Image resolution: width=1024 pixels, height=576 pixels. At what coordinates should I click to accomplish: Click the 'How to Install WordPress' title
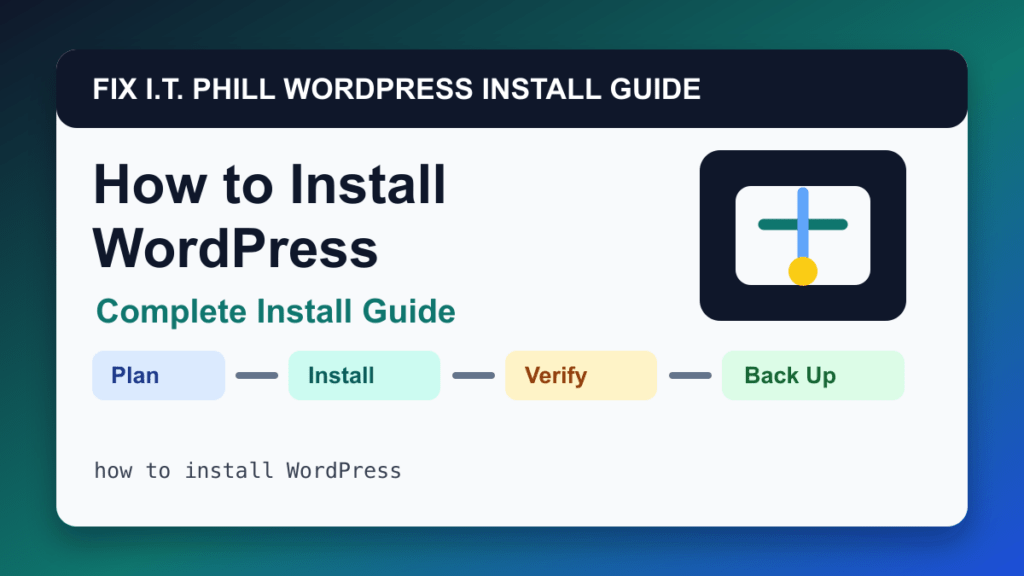[269, 216]
